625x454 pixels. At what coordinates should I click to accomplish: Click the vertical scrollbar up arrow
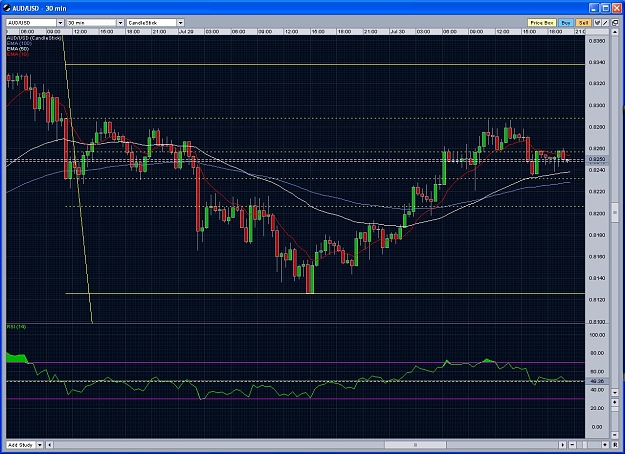[x=615, y=32]
